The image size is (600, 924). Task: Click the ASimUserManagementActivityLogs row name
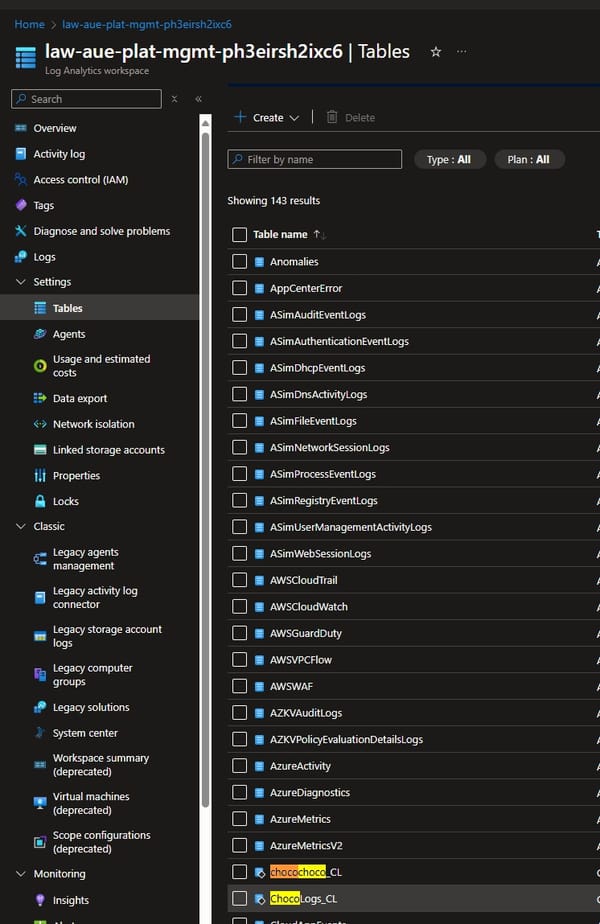(351, 527)
